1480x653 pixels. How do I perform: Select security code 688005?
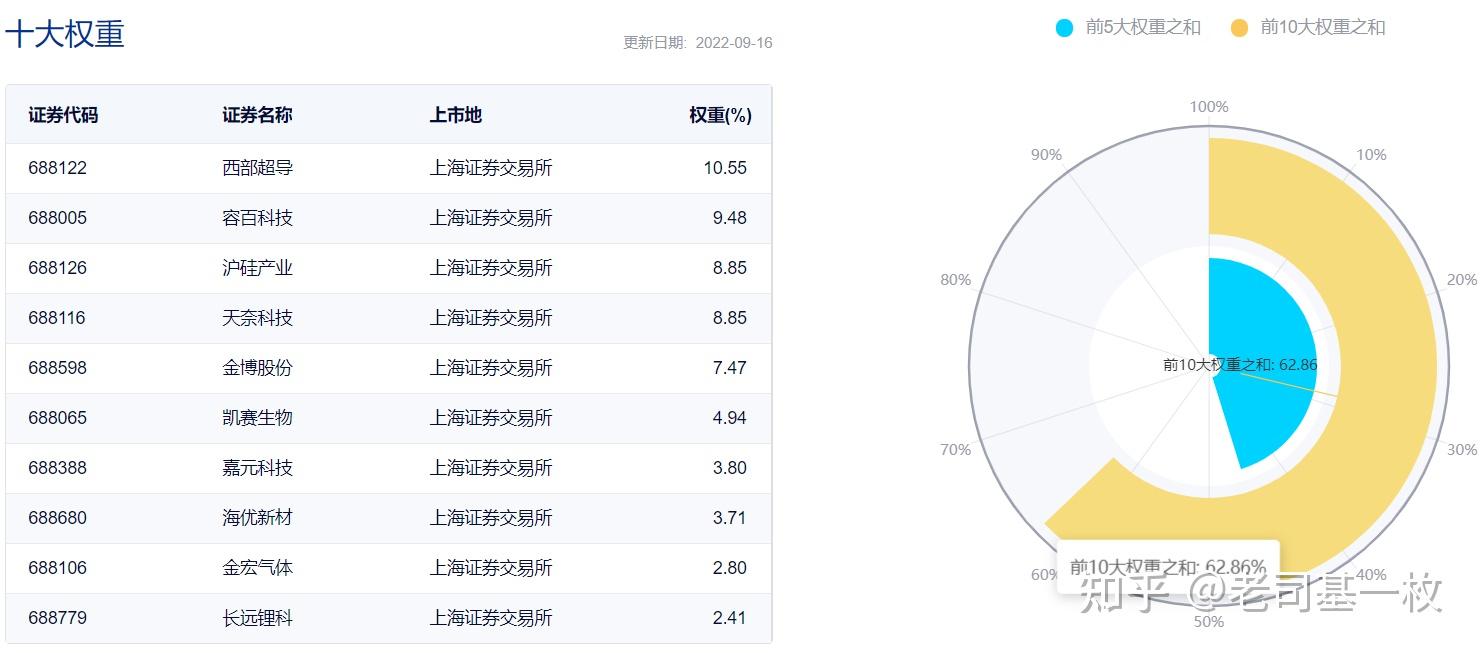pyautogui.click(x=58, y=218)
